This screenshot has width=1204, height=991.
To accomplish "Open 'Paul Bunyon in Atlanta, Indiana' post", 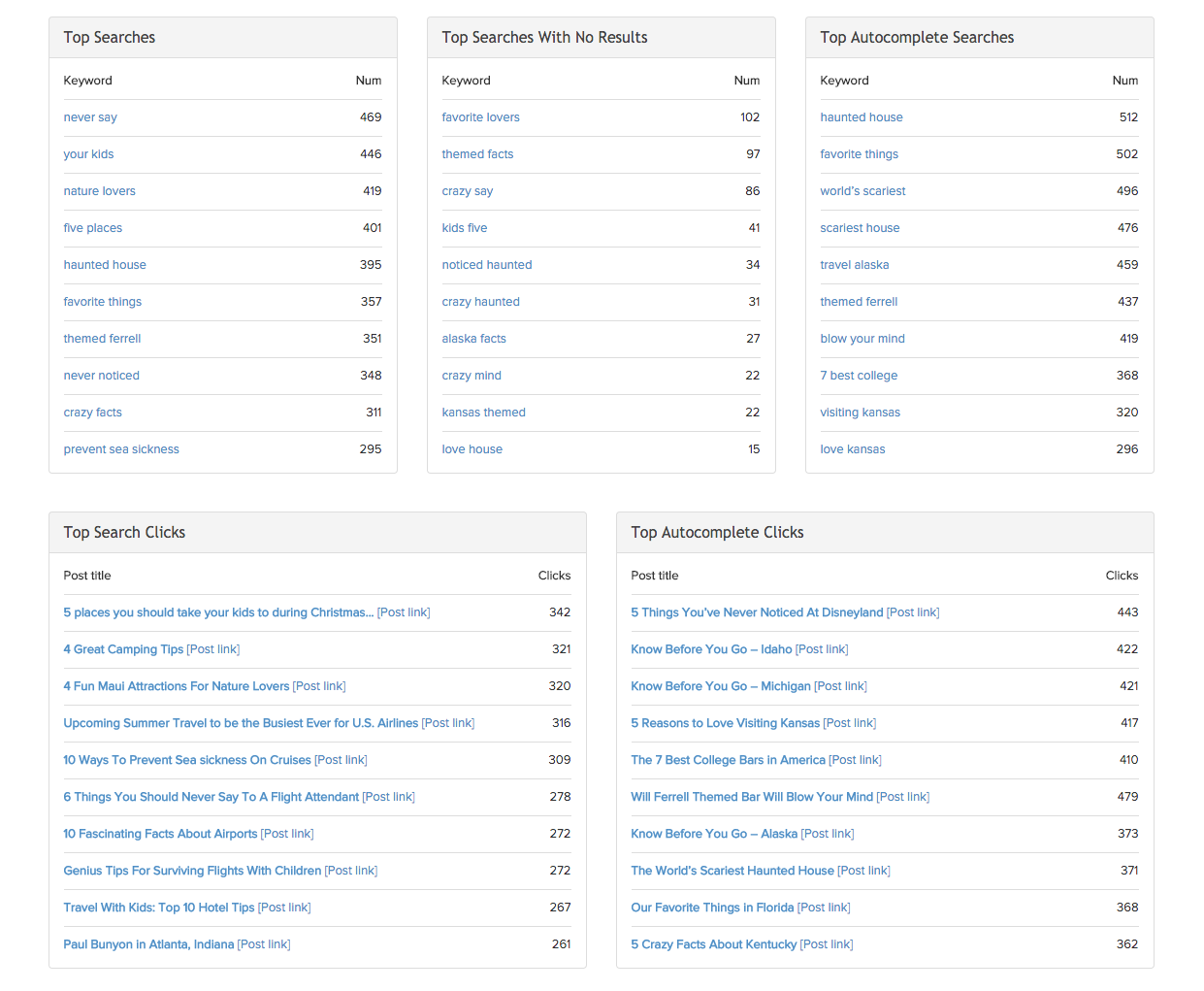I will (148, 944).
